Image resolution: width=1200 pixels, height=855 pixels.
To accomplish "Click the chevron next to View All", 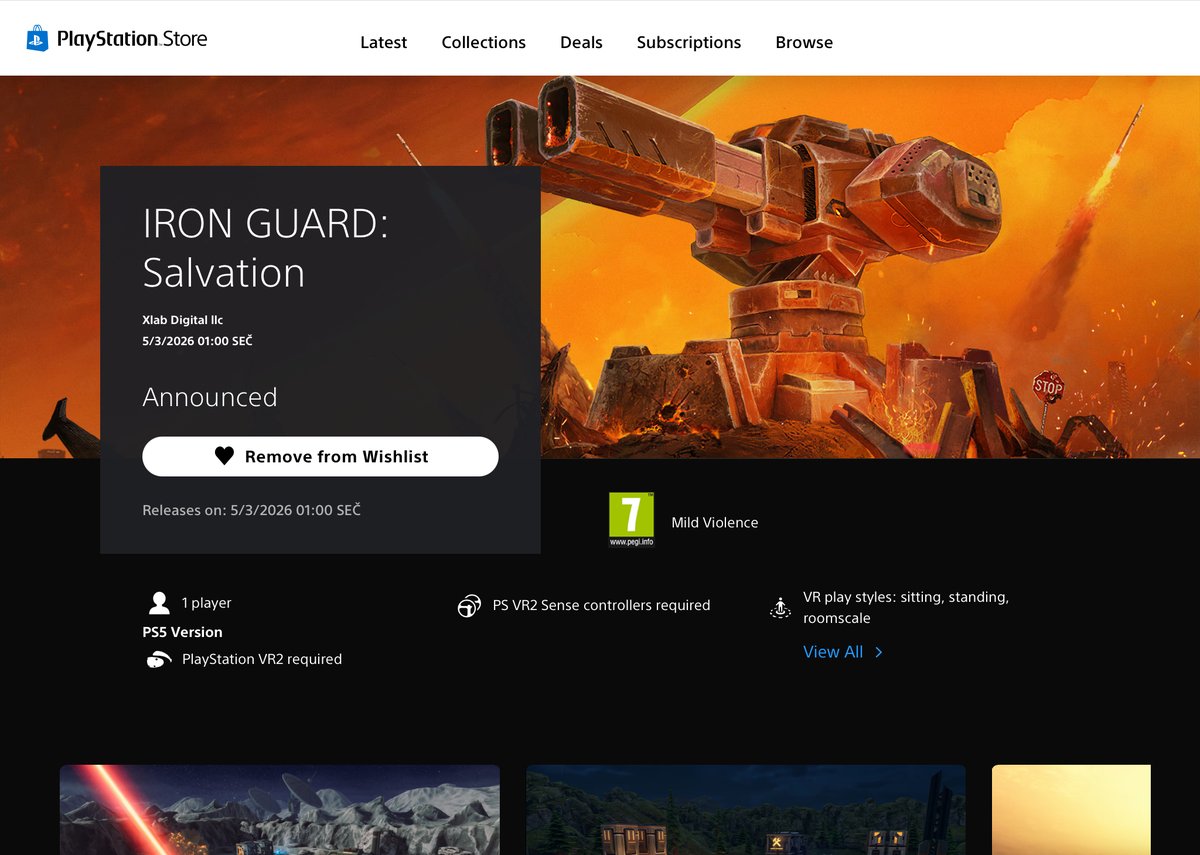I will pos(879,652).
